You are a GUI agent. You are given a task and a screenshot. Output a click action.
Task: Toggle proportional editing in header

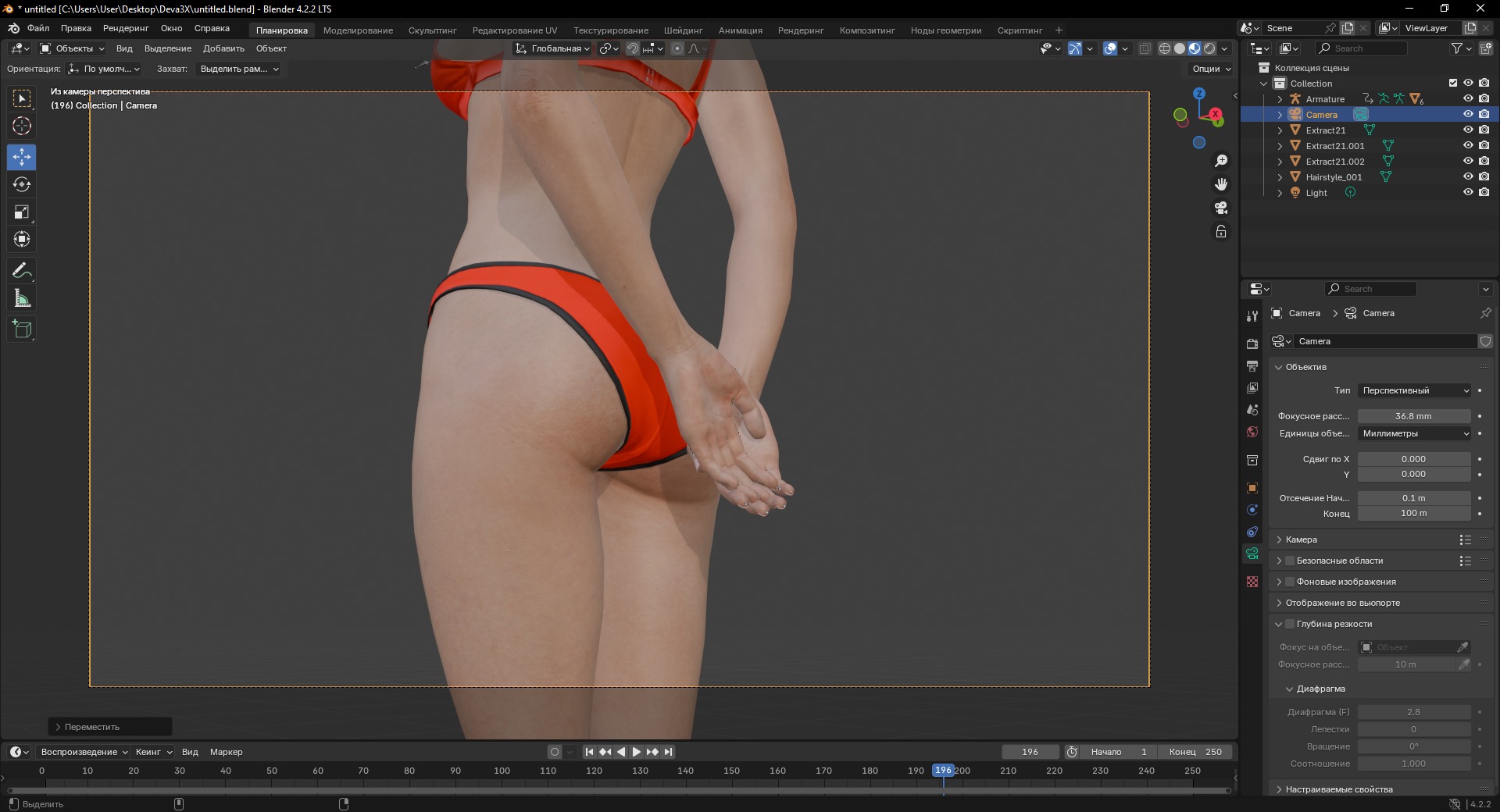click(x=677, y=48)
